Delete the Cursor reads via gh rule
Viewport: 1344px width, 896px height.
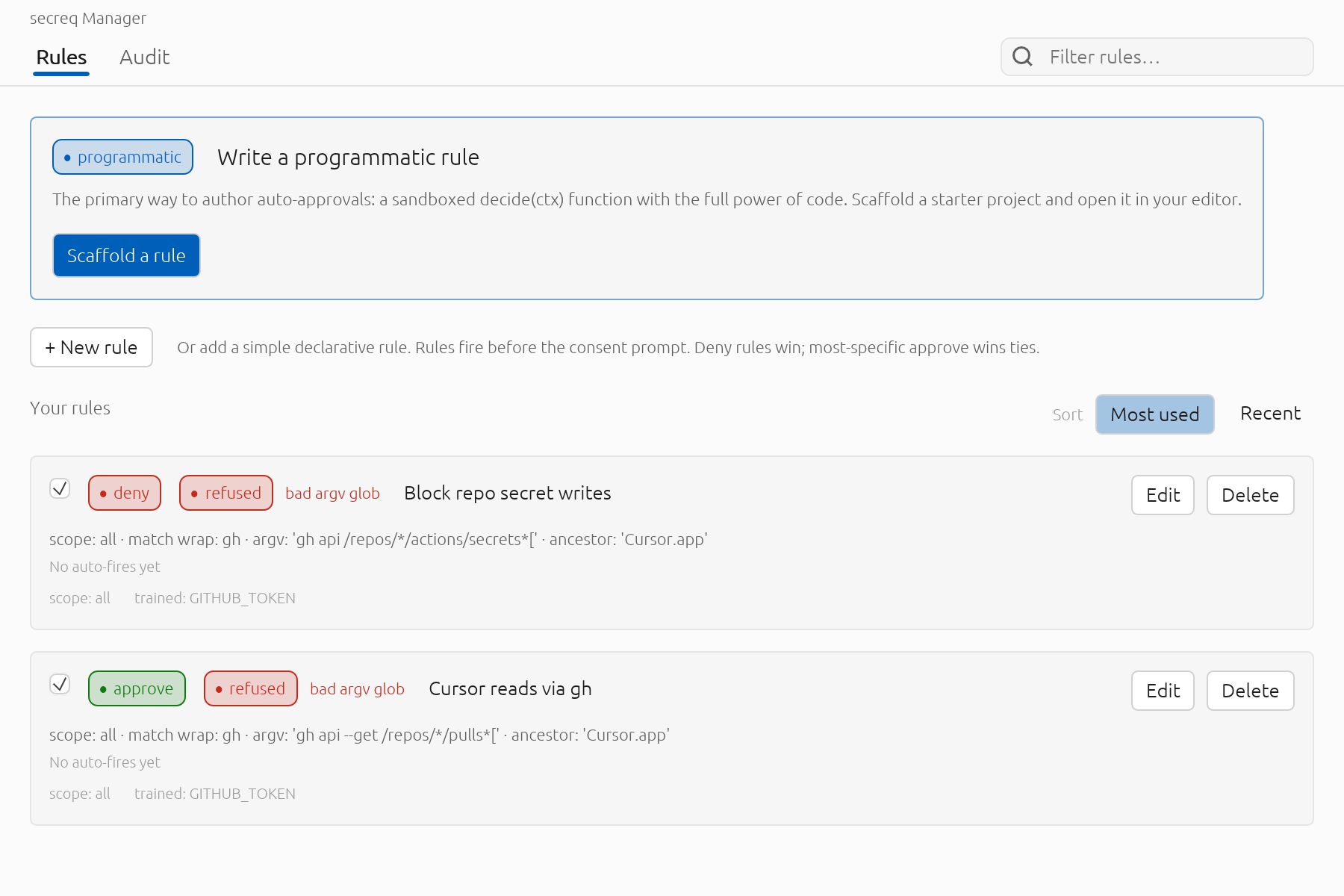pyautogui.click(x=1250, y=691)
